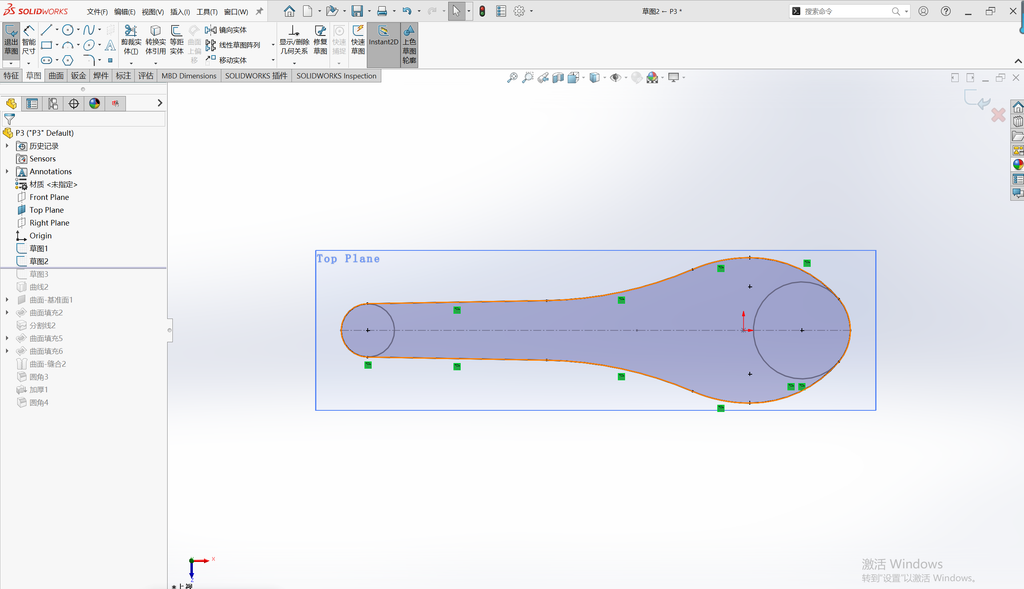The image size is (1024, 589).
Task: Select the 智能尺寸 Smart Dimension tool
Action: point(29,40)
